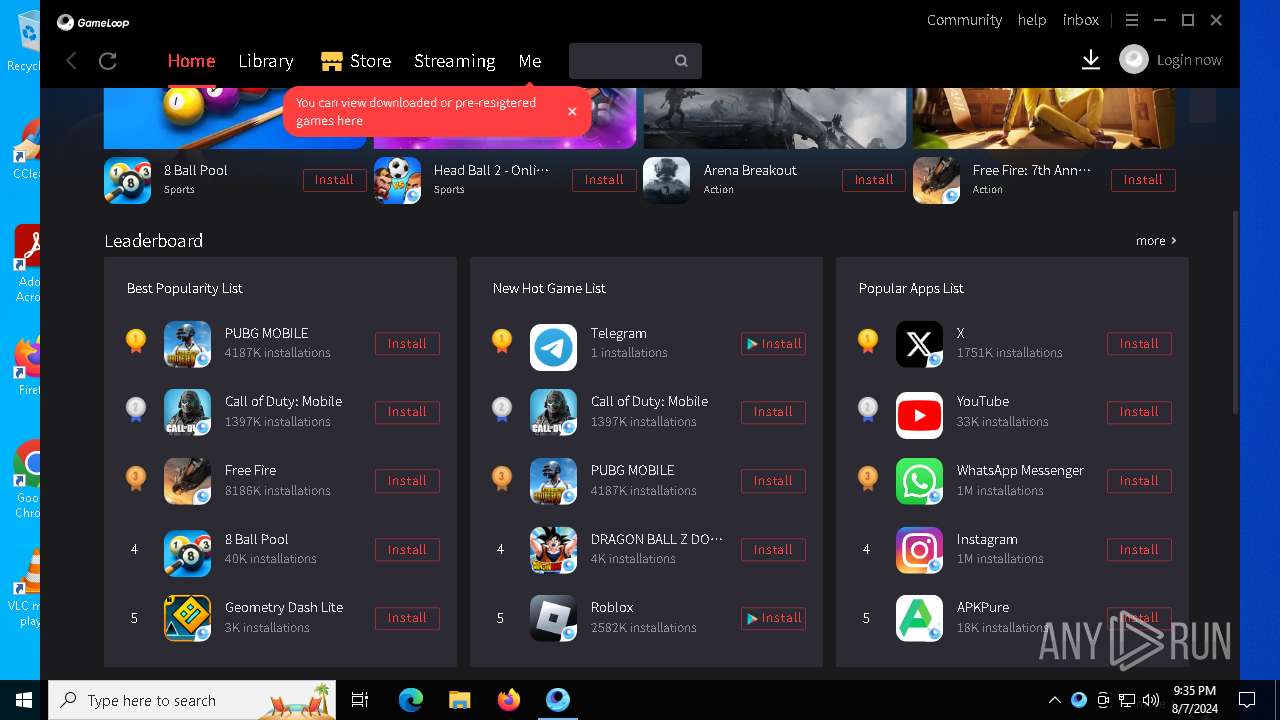Click the Store shop icon

[x=332, y=62]
